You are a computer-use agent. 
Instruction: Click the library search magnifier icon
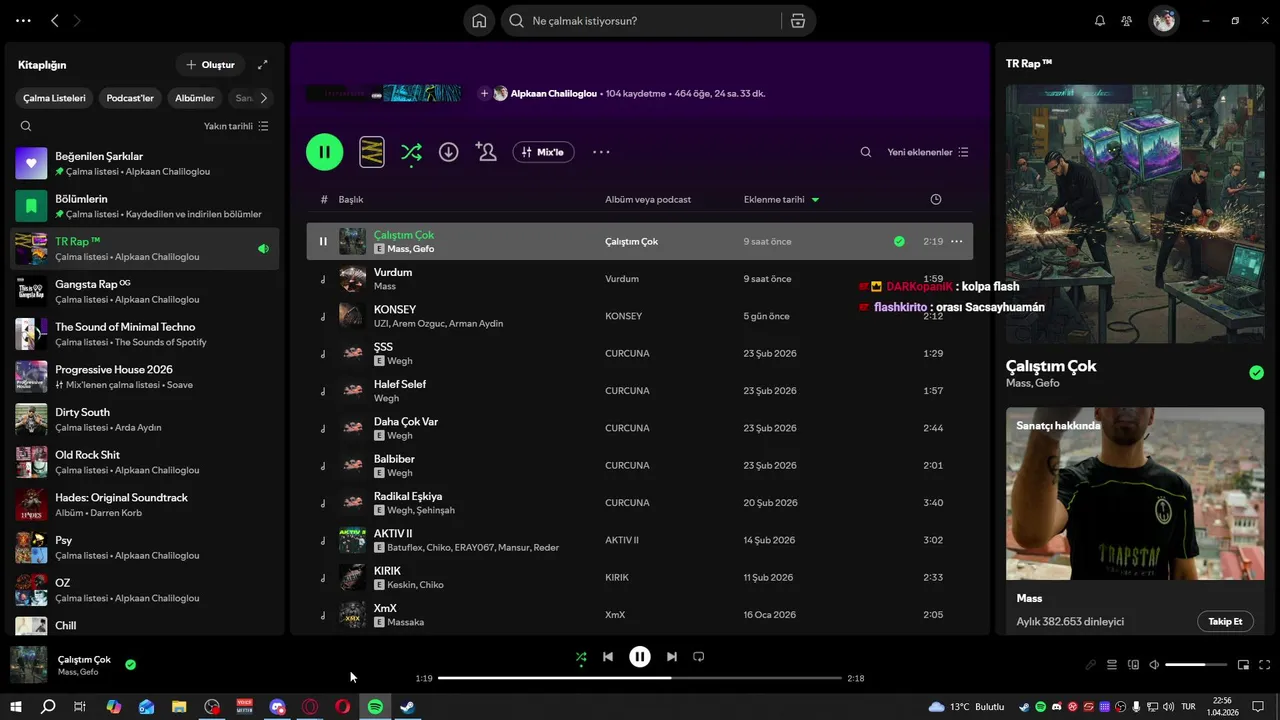(x=26, y=126)
